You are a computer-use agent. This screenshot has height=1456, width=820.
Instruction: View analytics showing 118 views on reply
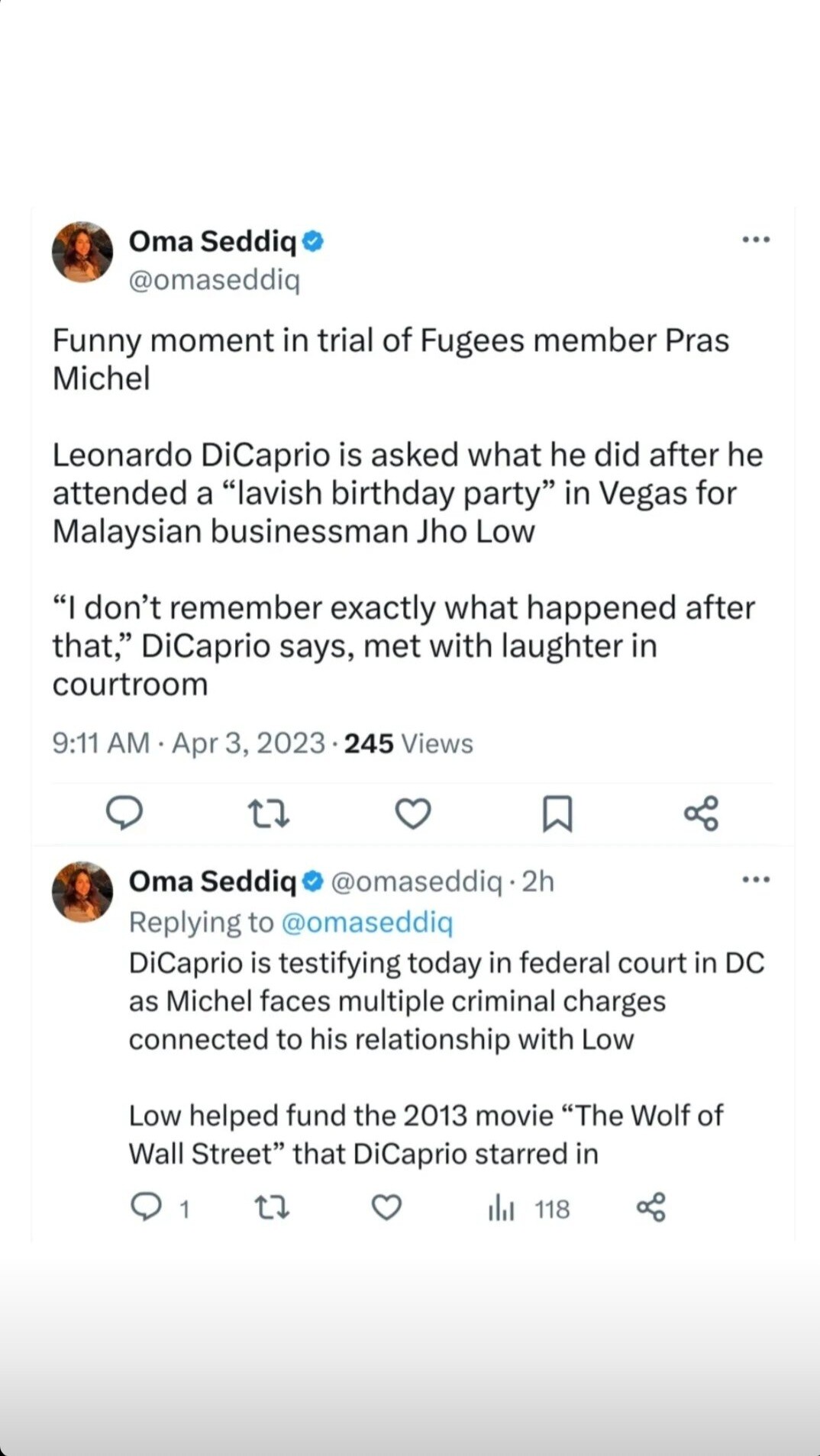pos(528,1209)
